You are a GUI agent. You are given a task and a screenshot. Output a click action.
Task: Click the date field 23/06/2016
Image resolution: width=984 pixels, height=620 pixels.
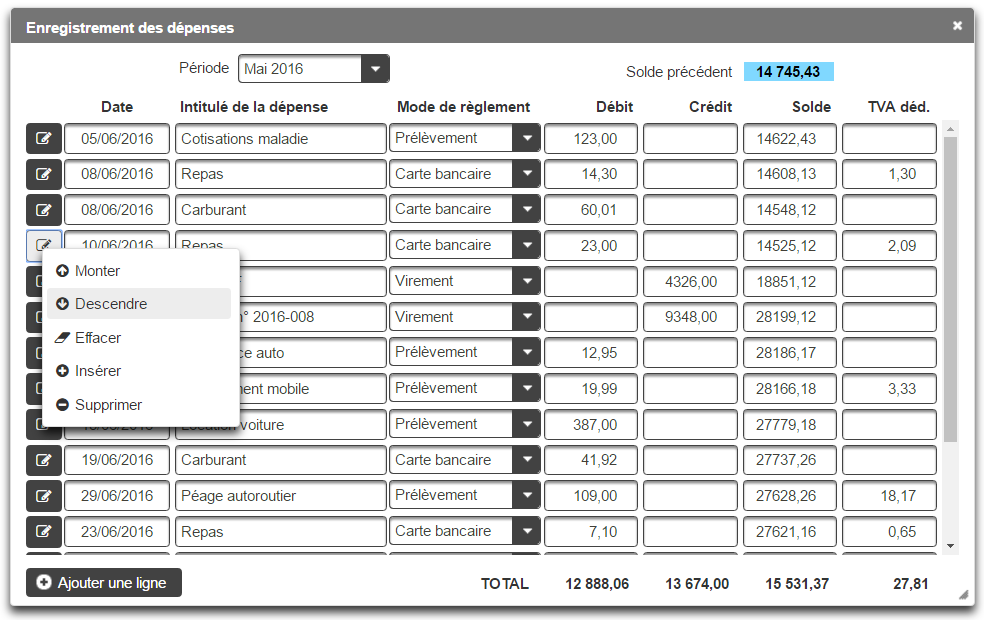[x=117, y=532]
